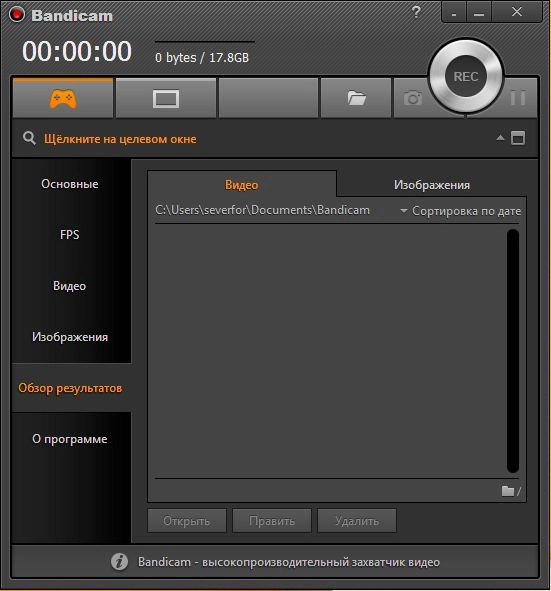Start recording with the REC button
551x591 pixels.
coord(466,77)
